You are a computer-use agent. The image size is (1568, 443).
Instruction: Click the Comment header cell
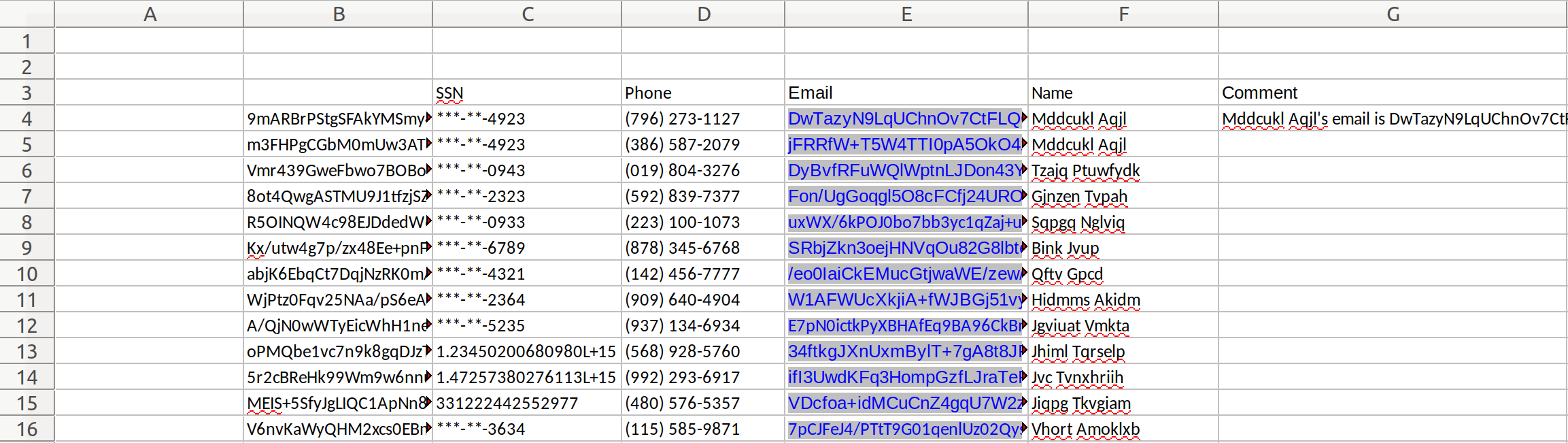click(x=1393, y=93)
